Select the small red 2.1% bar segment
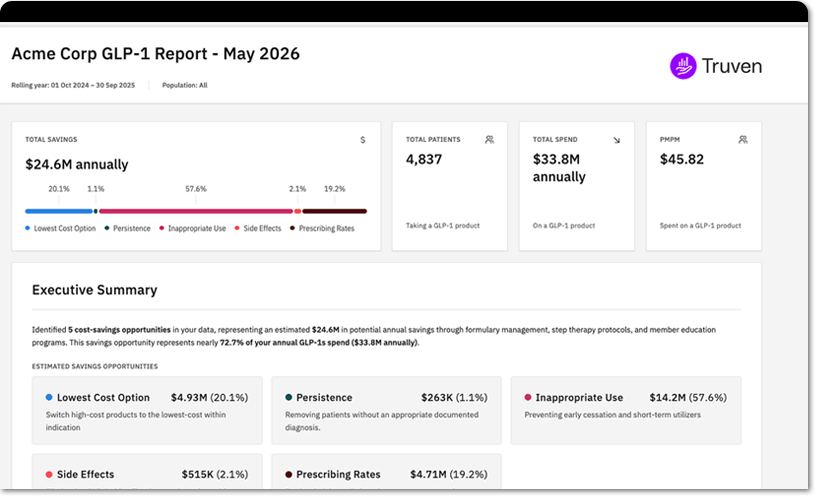Screen dimensions: 822x497 coord(298,211)
